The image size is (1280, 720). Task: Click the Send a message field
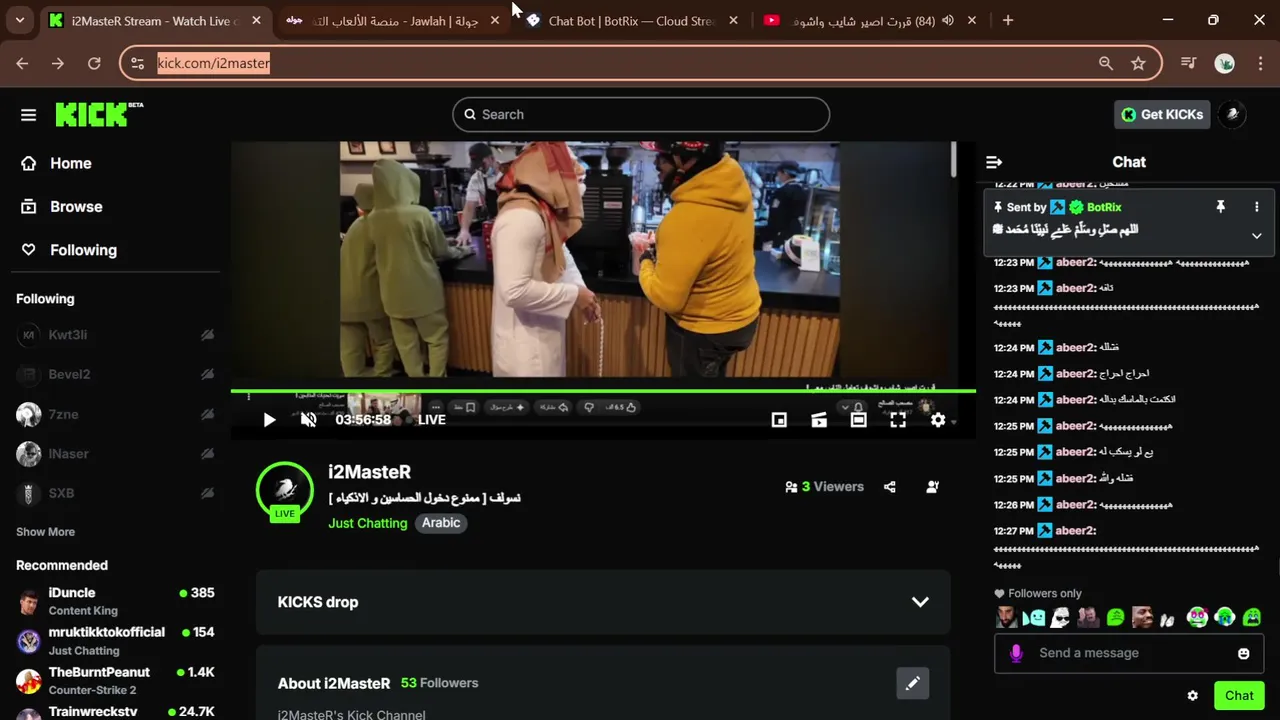point(1129,653)
